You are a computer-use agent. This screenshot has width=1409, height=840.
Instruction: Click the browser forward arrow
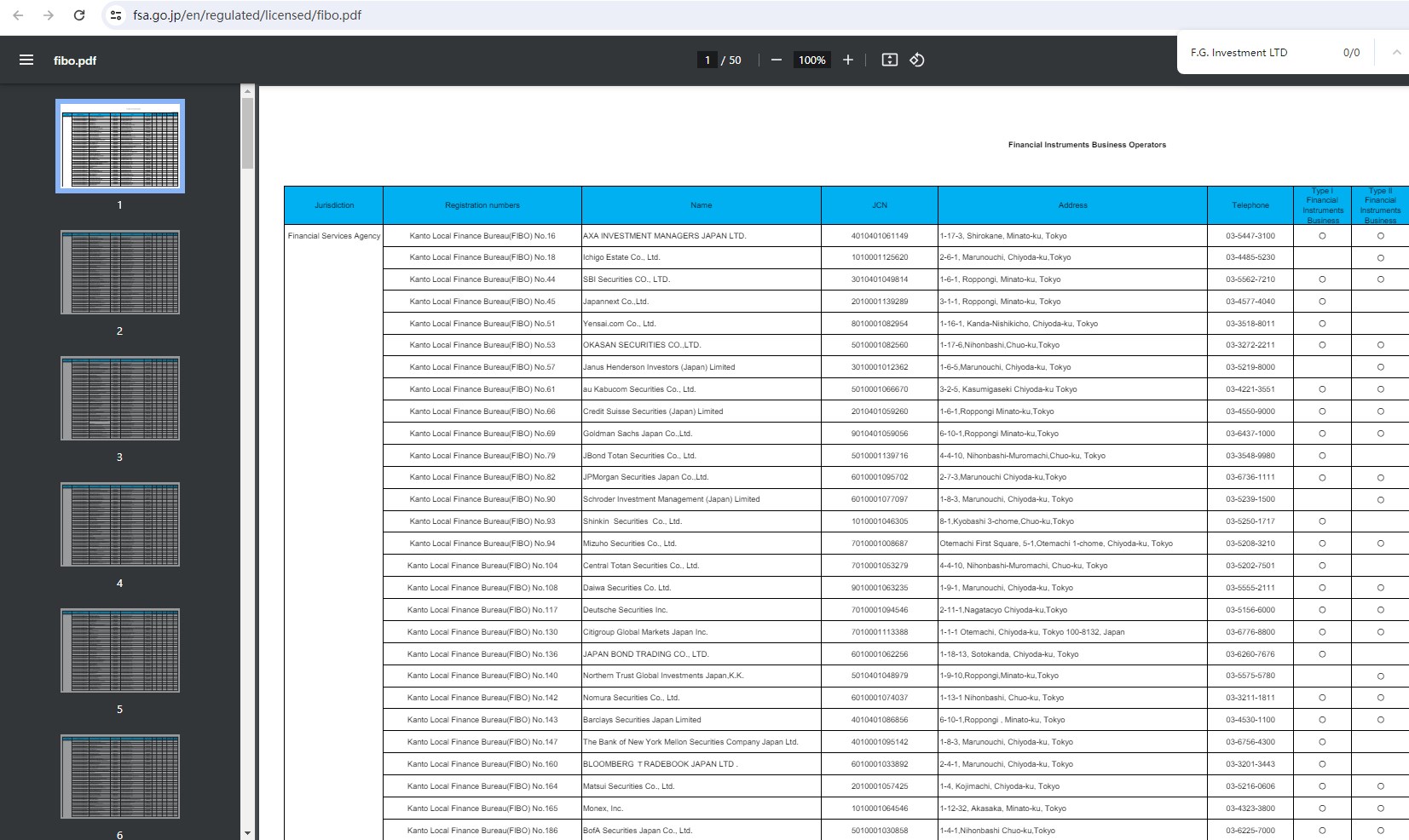tap(49, 15)
